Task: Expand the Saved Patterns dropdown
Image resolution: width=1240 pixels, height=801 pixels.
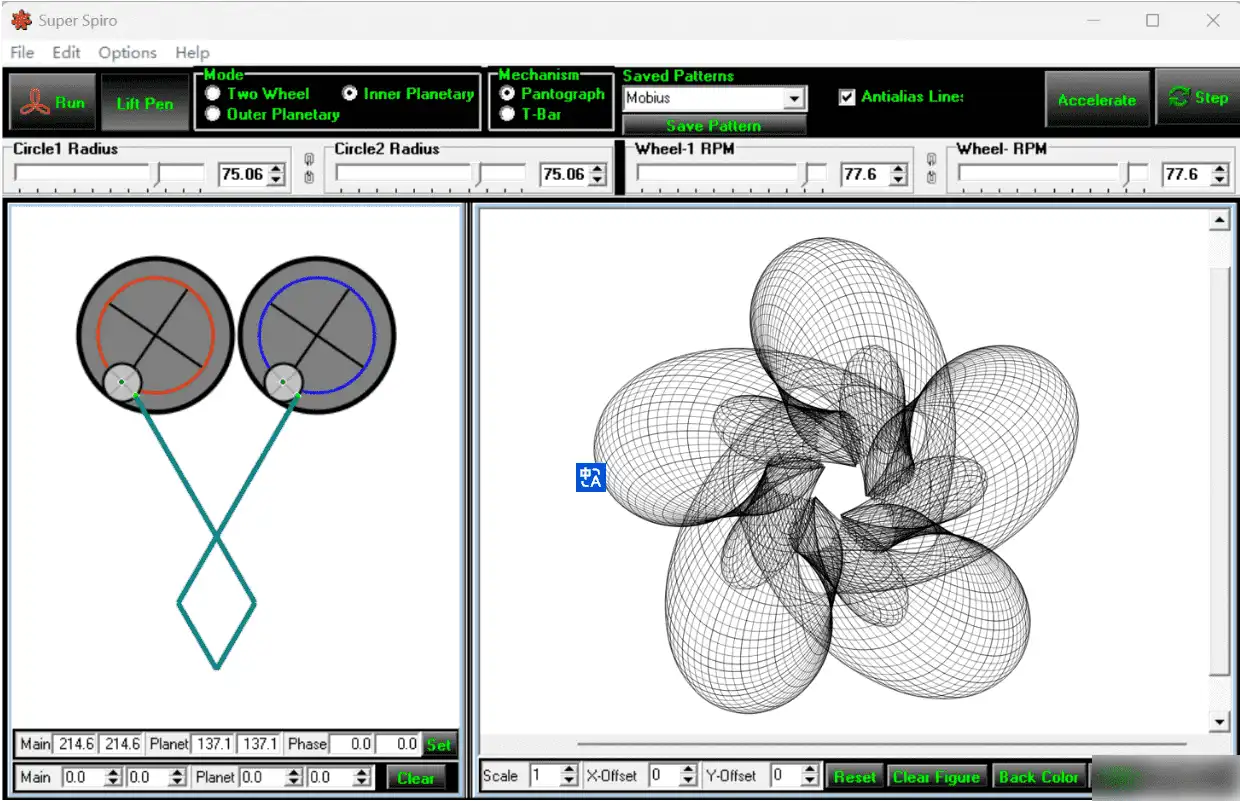Action: tap(794, 98)
